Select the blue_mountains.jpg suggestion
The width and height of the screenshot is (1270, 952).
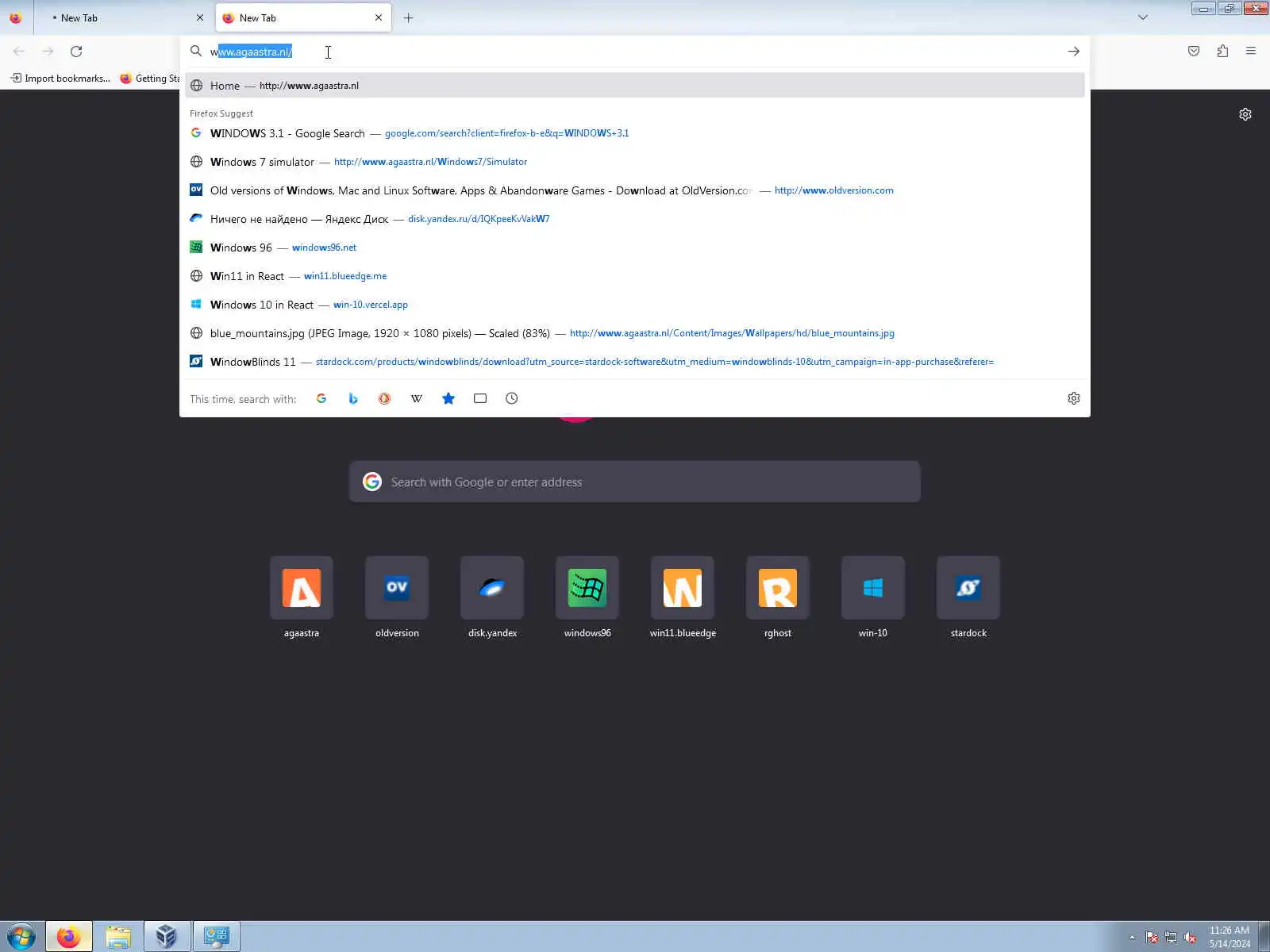pyautogui.click(x=635, y=333)
